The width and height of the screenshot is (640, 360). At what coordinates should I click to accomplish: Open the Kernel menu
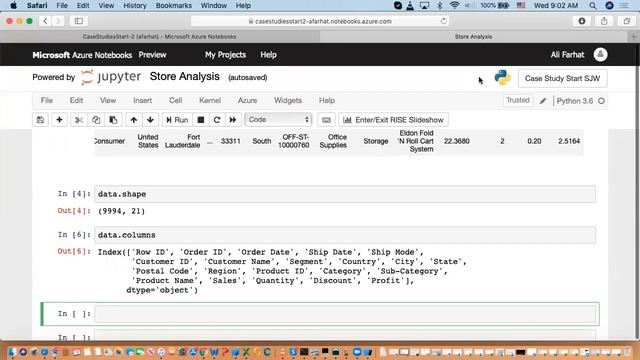pyautogui.click(x=210, y=100)
